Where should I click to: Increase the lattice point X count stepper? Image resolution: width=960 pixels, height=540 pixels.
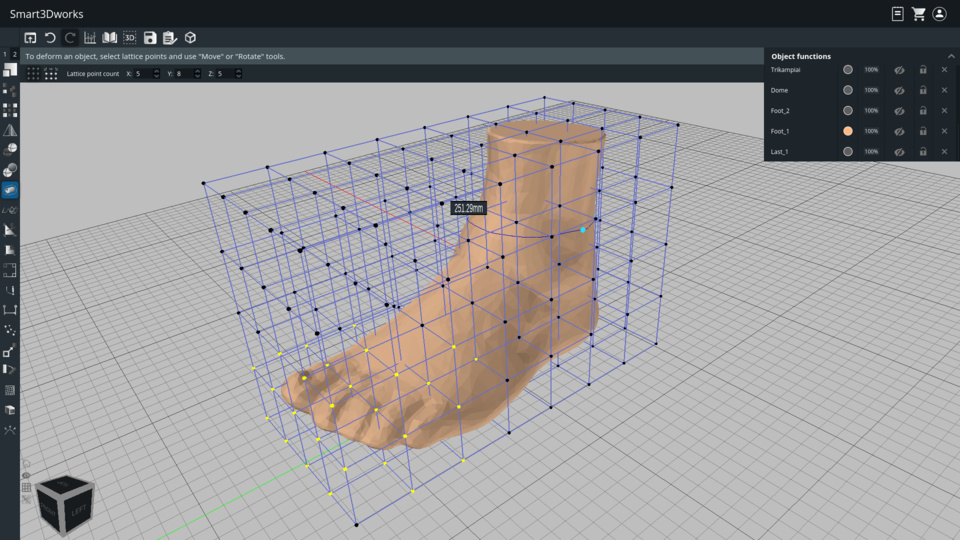click(x=156, y=72)
